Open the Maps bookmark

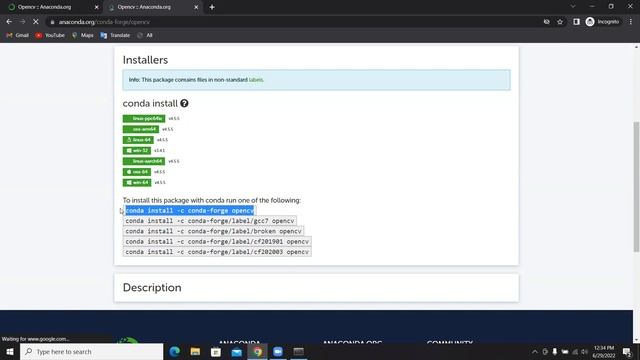[82, 35]
